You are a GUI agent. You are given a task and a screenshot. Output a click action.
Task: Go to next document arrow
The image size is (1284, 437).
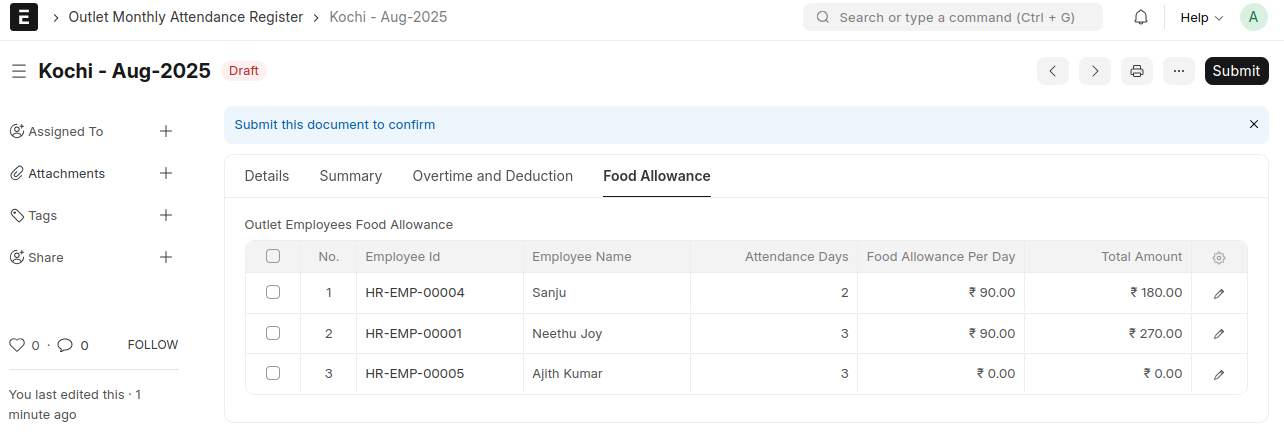click(1095, 71)
